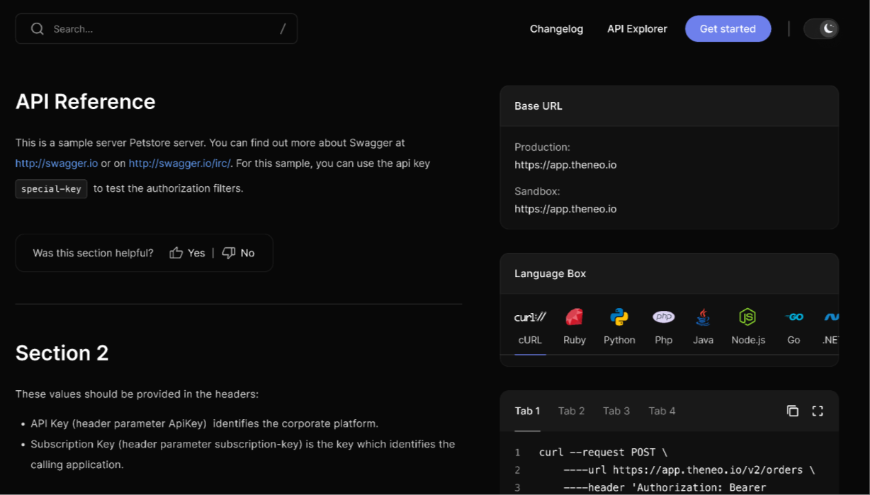Select the Php language icon
Image resolution: width=870 pixels, height=495 pixels.
[x=663, y=318]
